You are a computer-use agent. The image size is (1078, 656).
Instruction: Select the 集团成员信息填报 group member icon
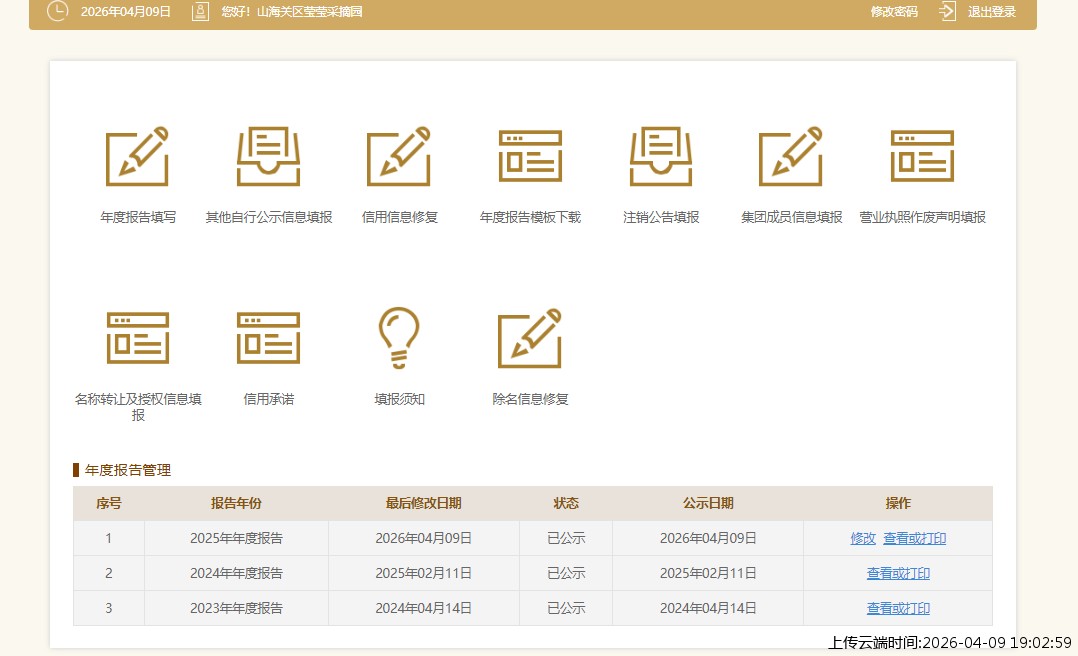click(791, 155)
